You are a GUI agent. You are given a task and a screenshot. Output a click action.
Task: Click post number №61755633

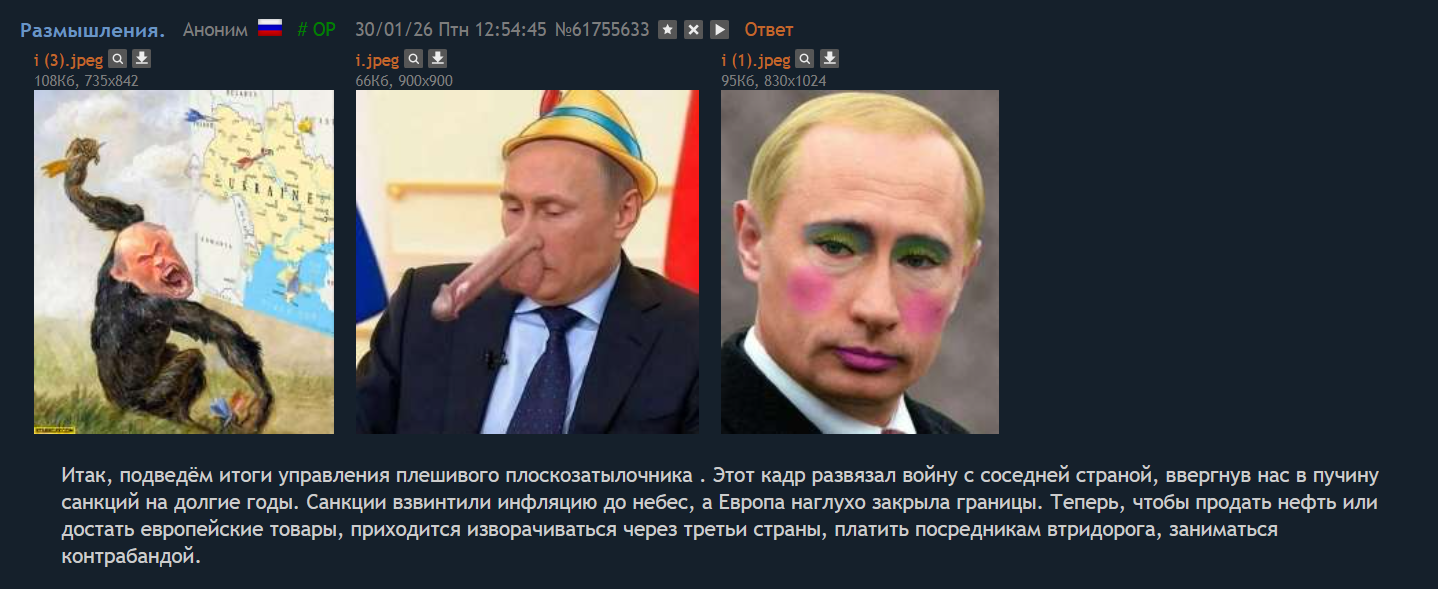601,30
